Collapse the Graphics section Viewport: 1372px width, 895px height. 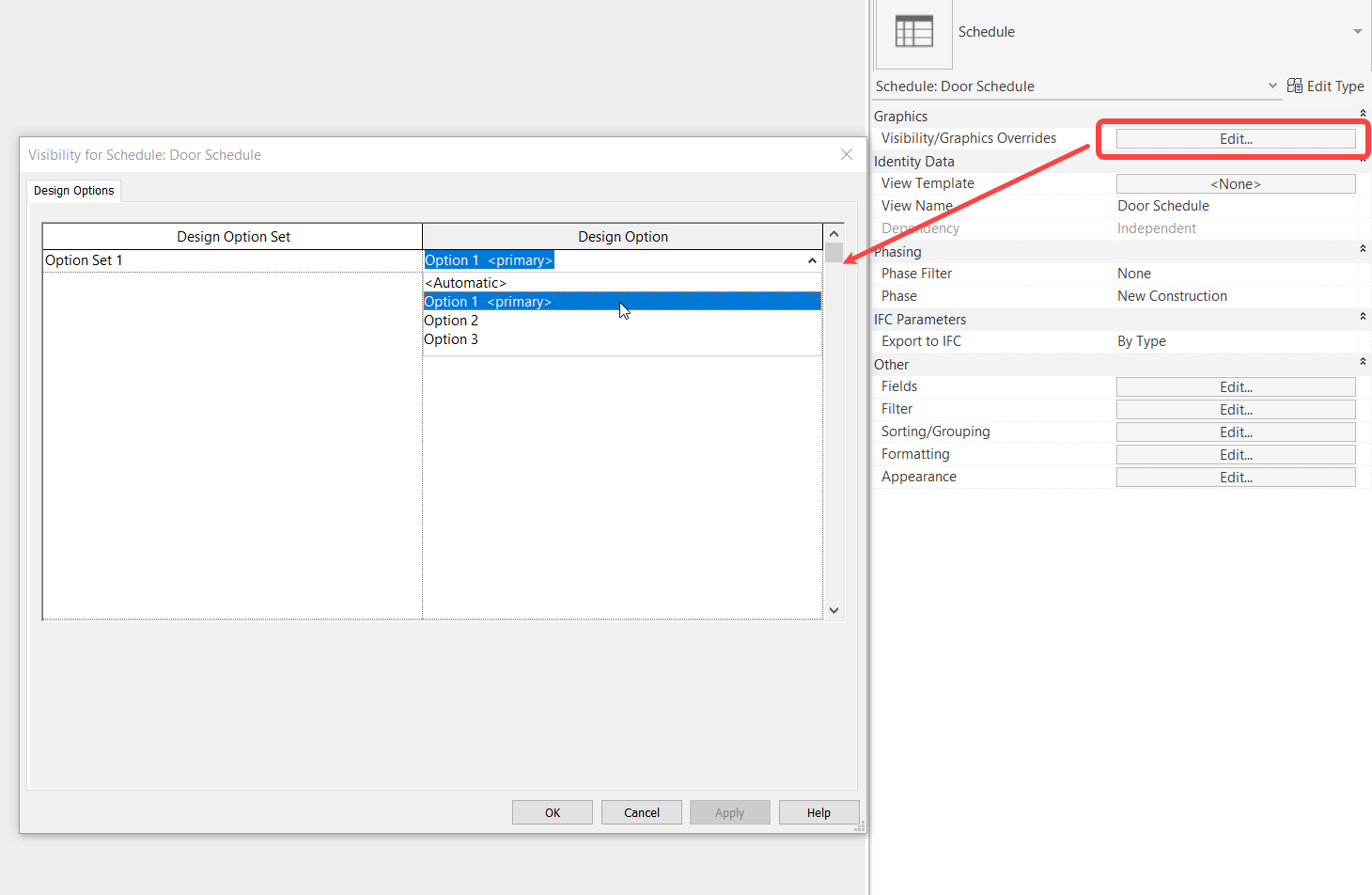pyautogui.click(x=1364, y=113)
